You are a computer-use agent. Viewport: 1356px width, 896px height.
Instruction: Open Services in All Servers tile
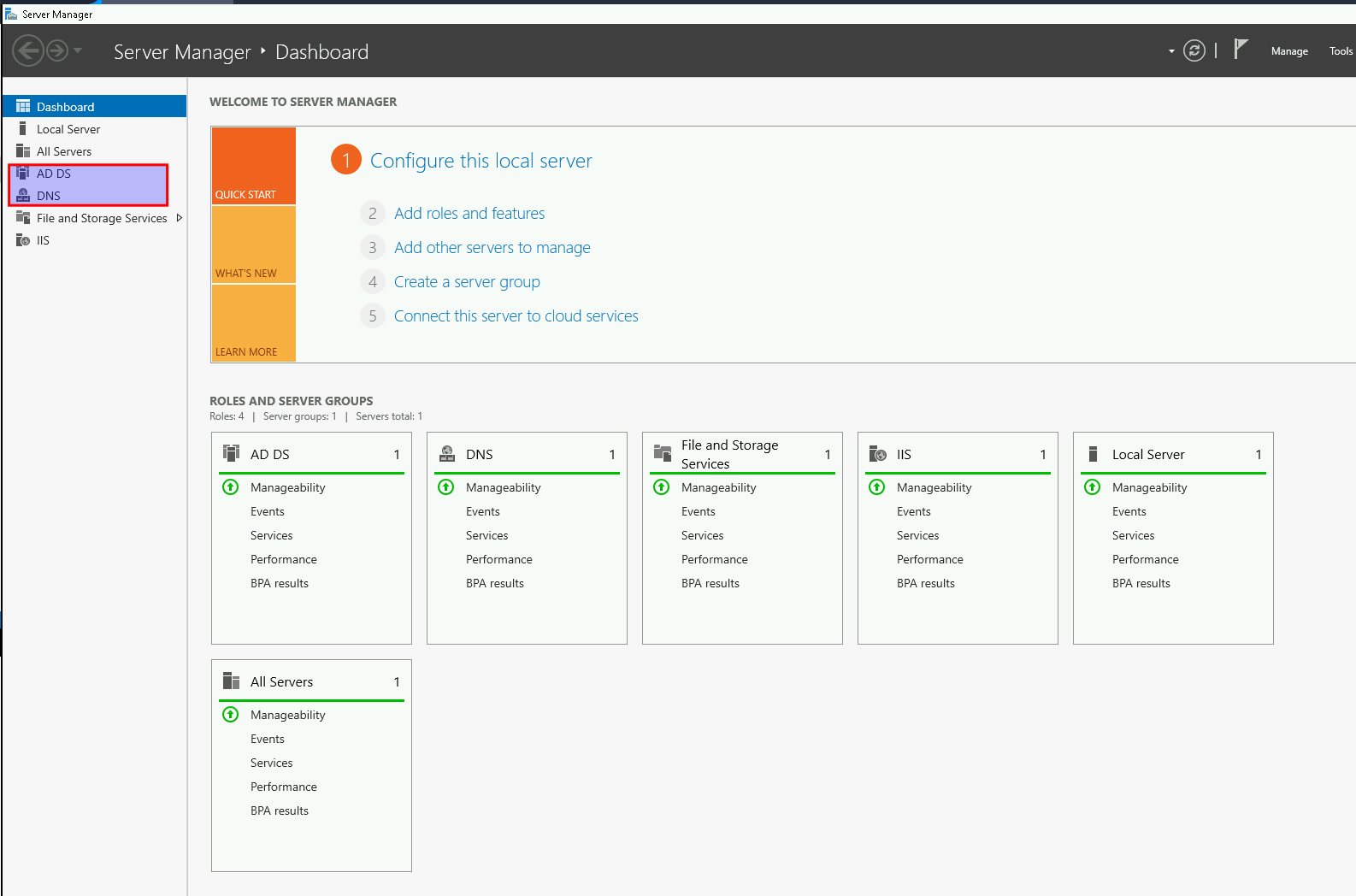272,763
